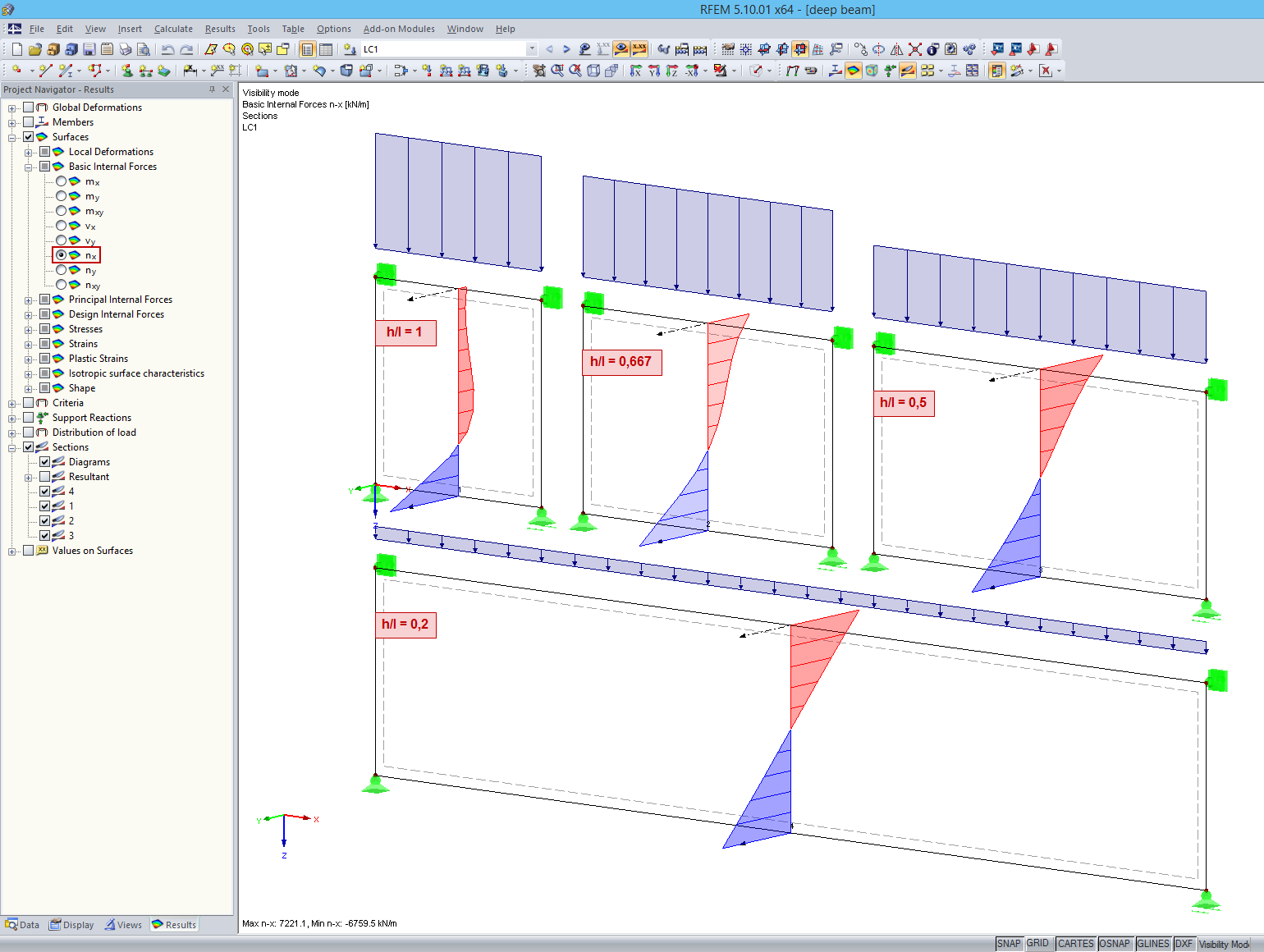The image size is (1264, 952).
Task: Uncheck the Surfaces checkbox
Action: click(29, 137)
